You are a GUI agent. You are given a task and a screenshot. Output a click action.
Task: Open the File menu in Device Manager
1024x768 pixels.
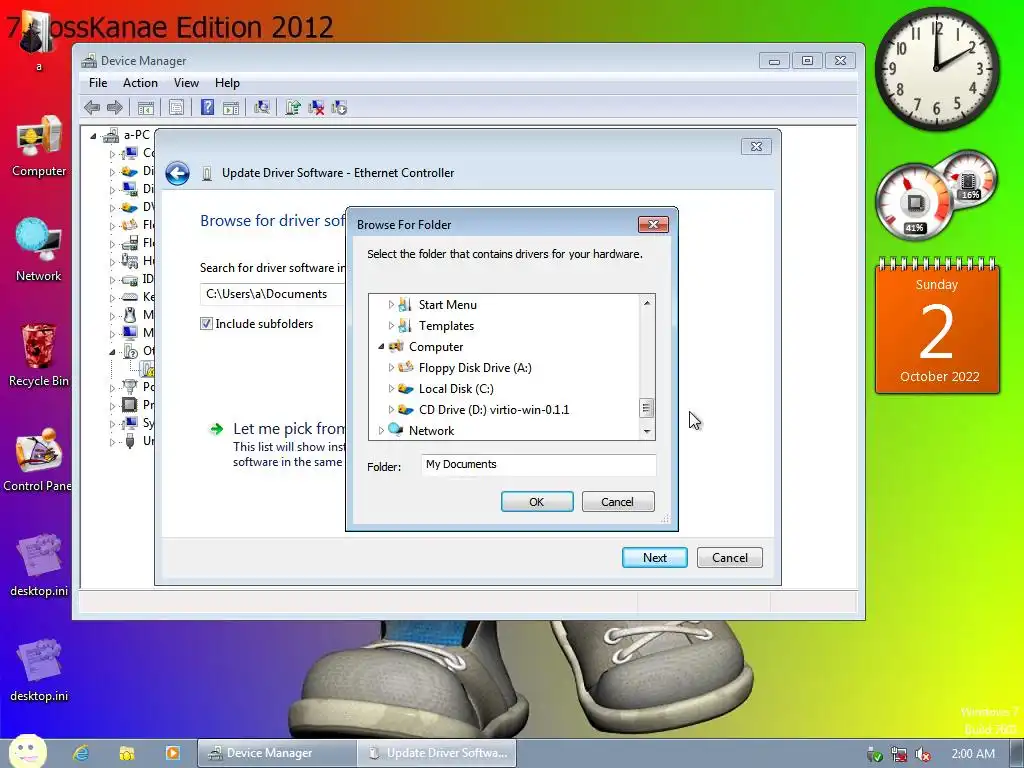click(x=98, y=83)
